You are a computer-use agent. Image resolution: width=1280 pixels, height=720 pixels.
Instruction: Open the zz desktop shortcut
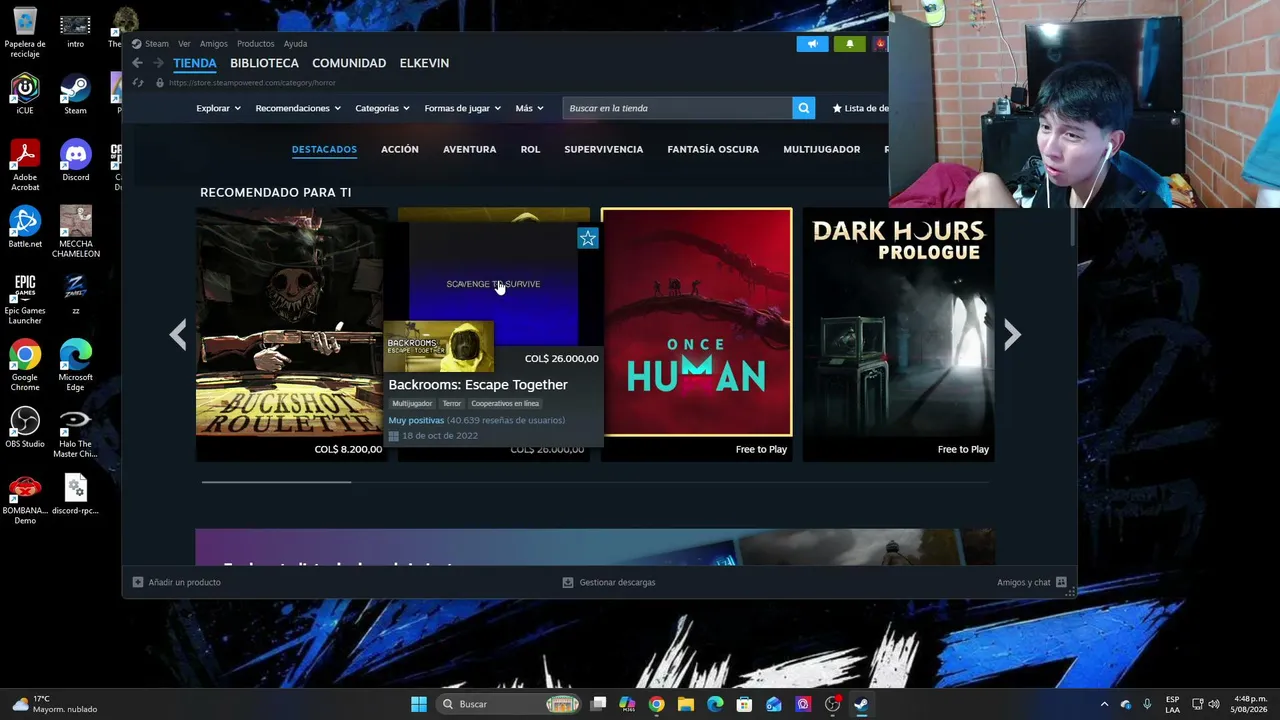point(75,294)
